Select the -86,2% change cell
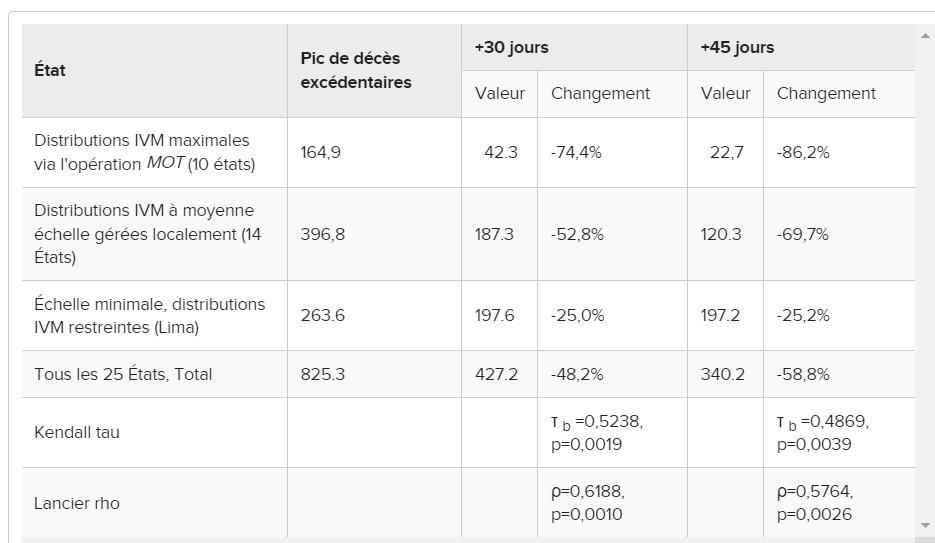 (x=803, y=152)
